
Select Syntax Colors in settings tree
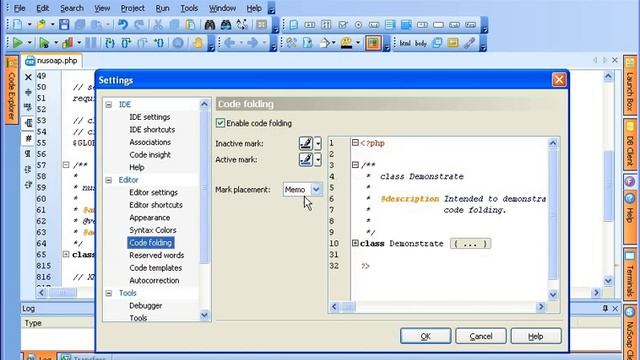pyautogui.click(x=153, y=230)
